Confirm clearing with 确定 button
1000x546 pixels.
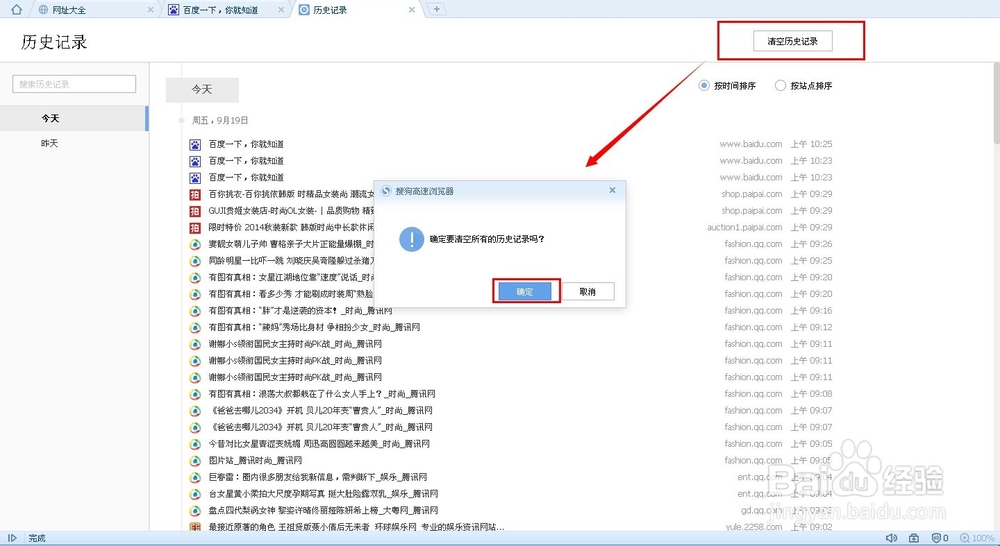525,291
